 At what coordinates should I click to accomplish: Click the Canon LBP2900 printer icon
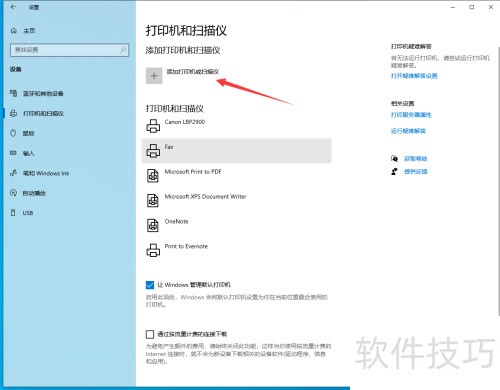click(153, 126)
